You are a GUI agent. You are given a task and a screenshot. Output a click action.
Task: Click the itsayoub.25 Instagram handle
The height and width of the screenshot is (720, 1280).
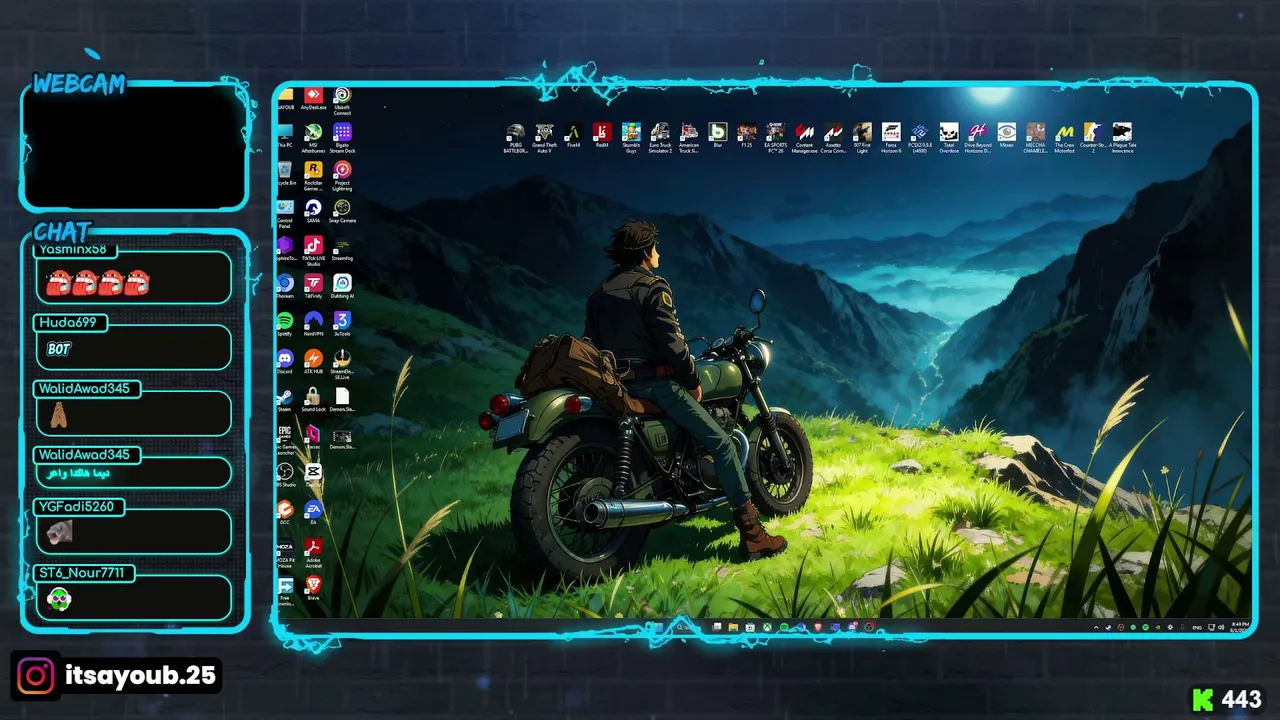(140, 676)
